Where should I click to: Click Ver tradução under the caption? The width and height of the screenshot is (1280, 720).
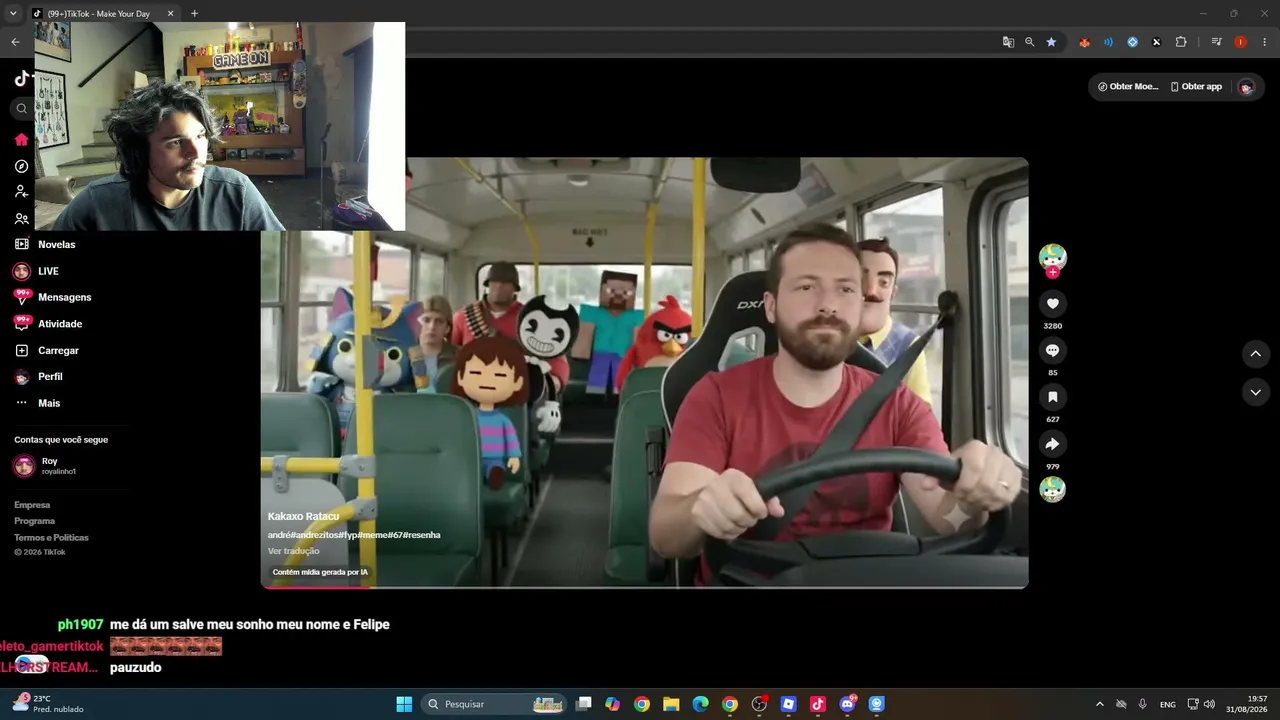coord(294,551)
